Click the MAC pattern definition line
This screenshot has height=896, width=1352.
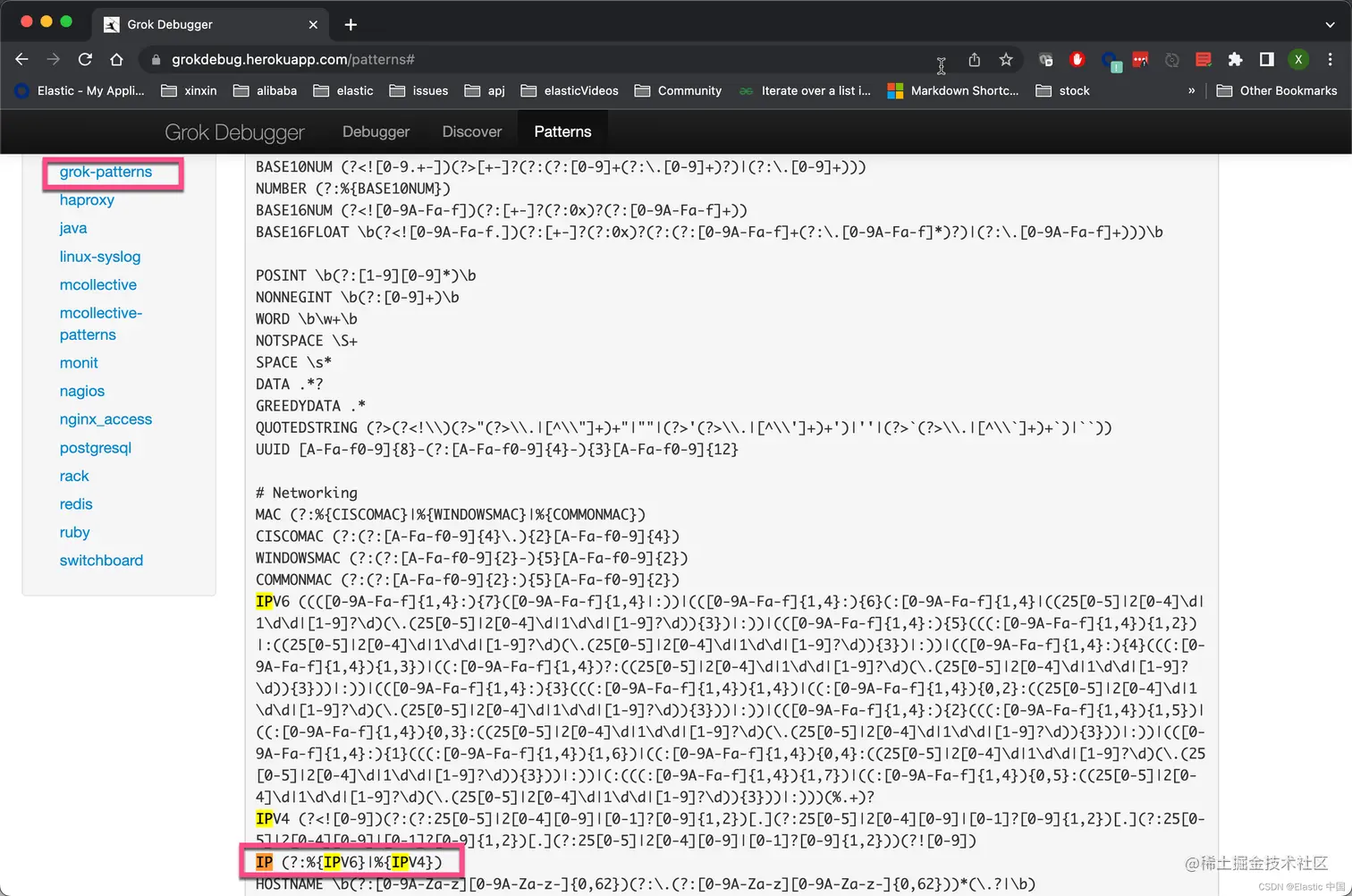[451, 515]
